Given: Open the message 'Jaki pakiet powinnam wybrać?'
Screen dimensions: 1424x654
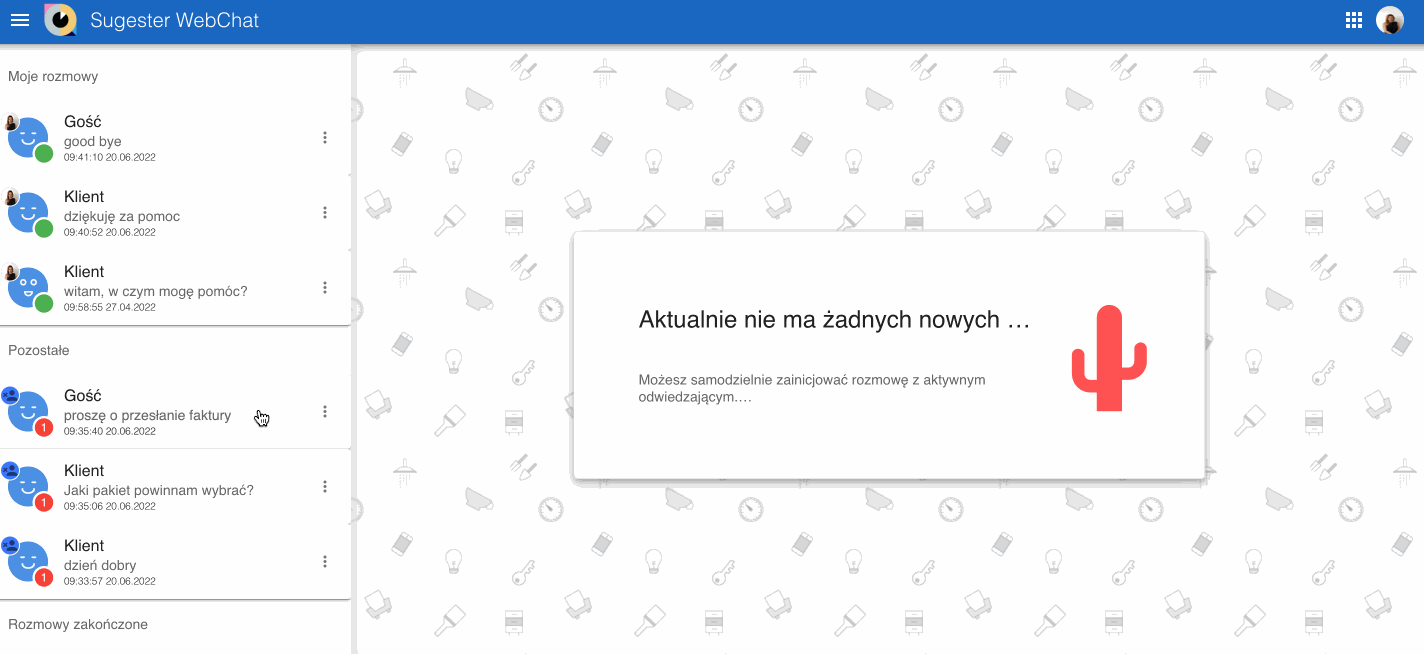Looking at the screenshot, I should (159, 491).
